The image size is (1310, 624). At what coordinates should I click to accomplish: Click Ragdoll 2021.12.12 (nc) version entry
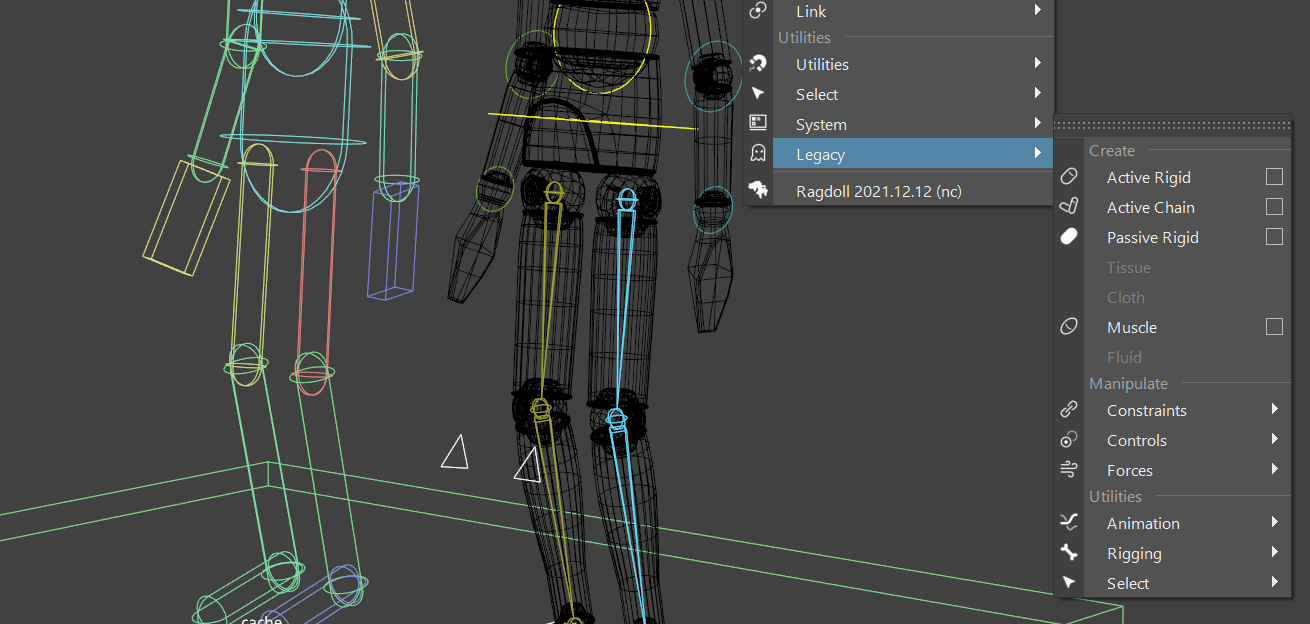click(878, 191)
